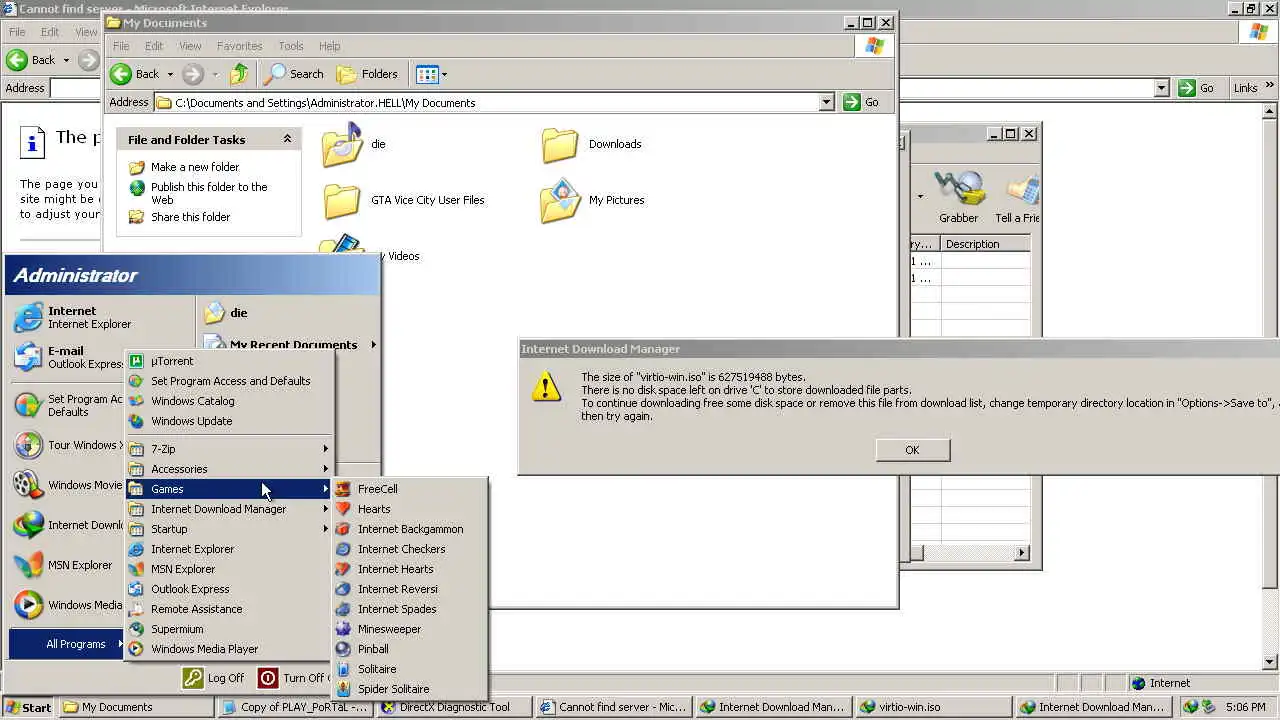Open address bar dropdown in My Documents
Viewport: 1280px width, 720px height.
[826, 102]
